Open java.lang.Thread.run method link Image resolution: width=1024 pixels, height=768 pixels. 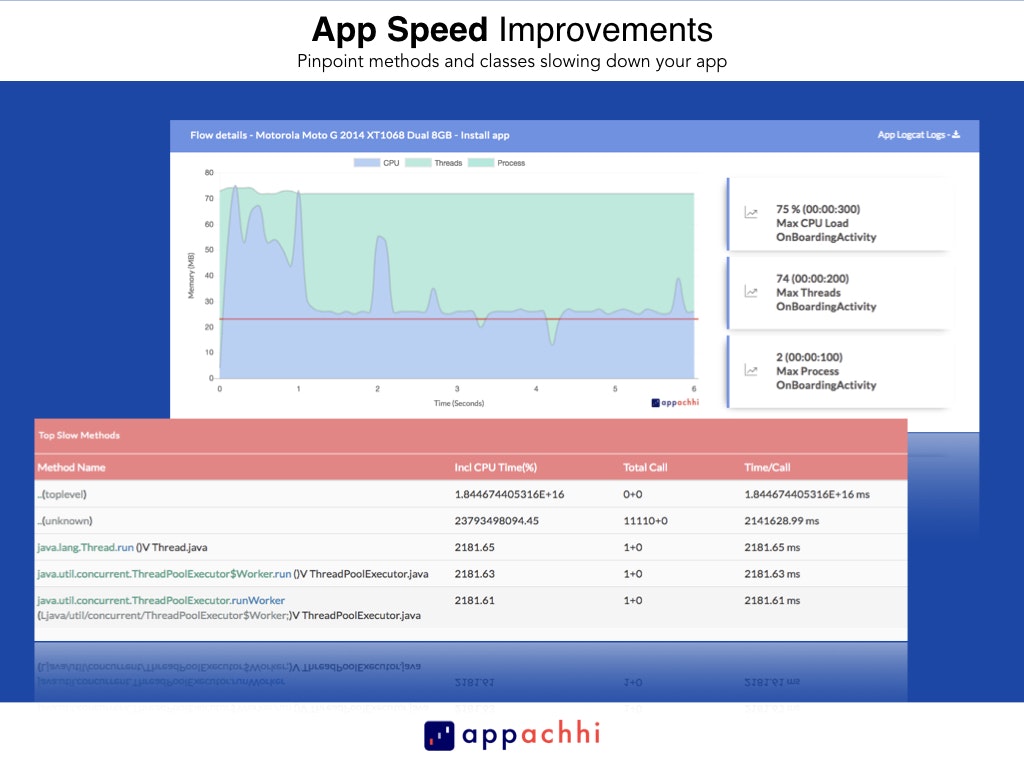(86, 547)
